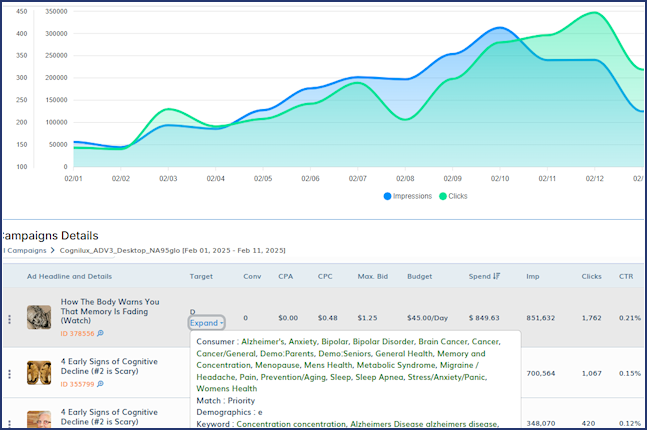Screen dimensions: 647x430
Task: Sort by Imp column header
Action: (x=533, y=276)
